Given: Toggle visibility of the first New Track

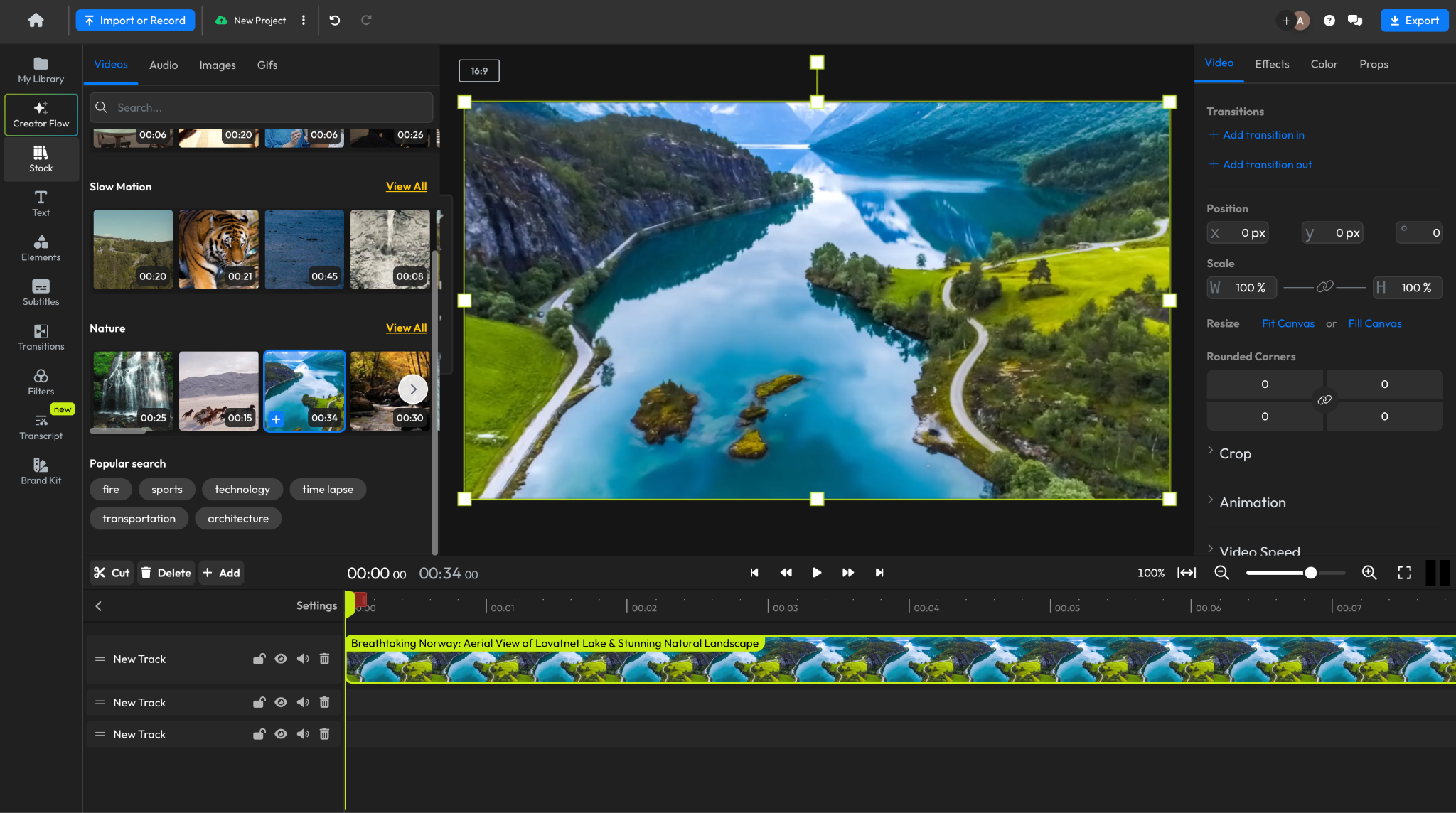Looking at the screenshot, I should pyautogui.click(x=281, y=659).
